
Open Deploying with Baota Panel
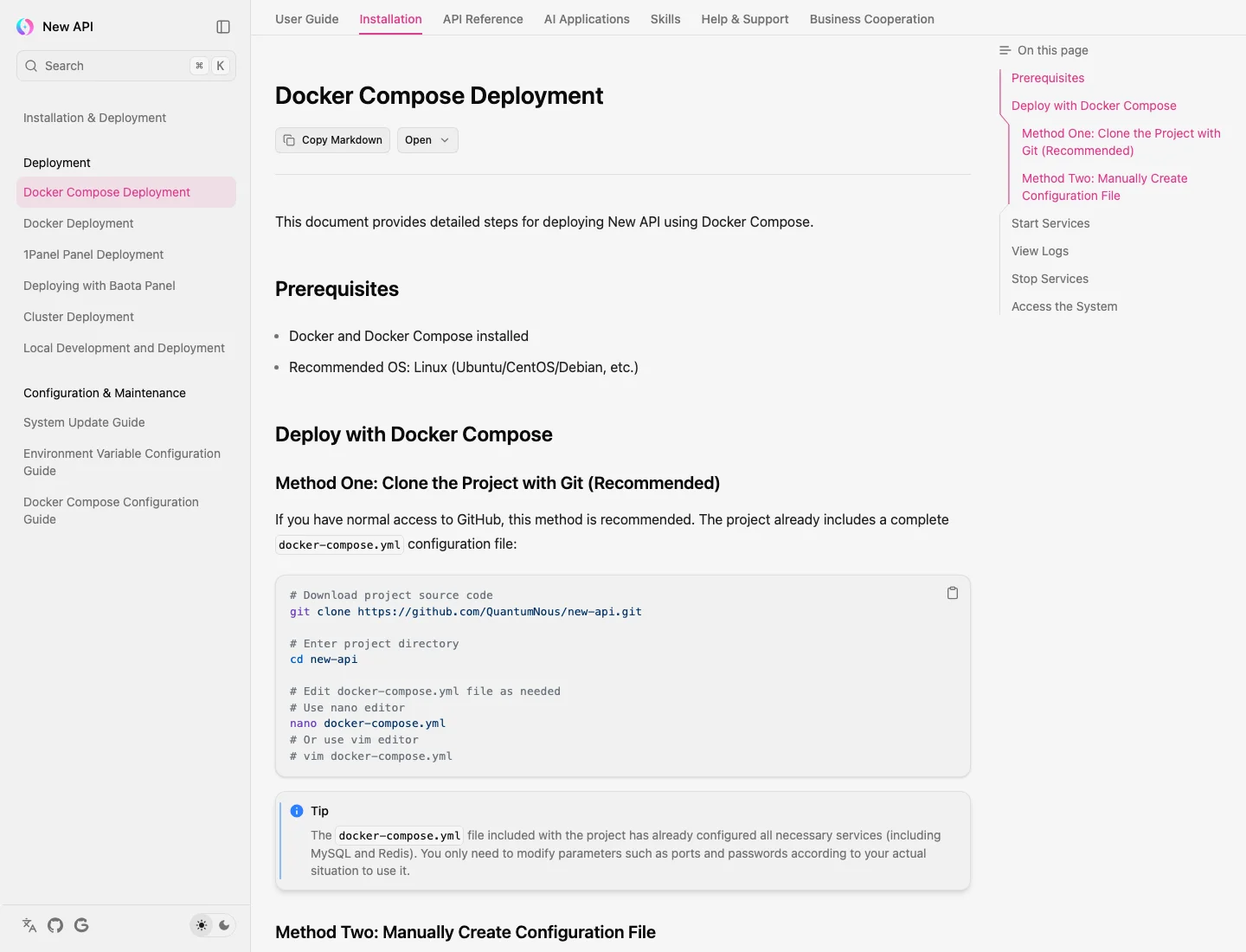pos(126,286)
